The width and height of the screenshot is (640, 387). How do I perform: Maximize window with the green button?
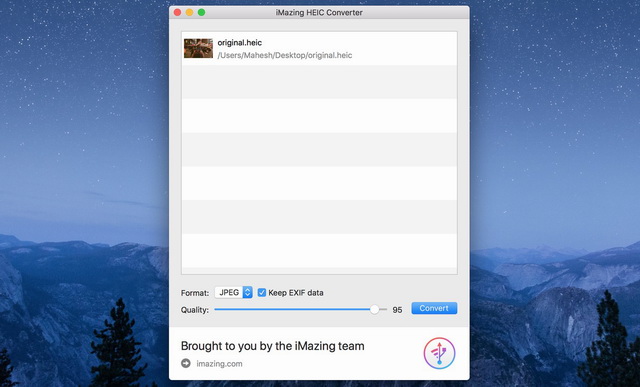201,12
